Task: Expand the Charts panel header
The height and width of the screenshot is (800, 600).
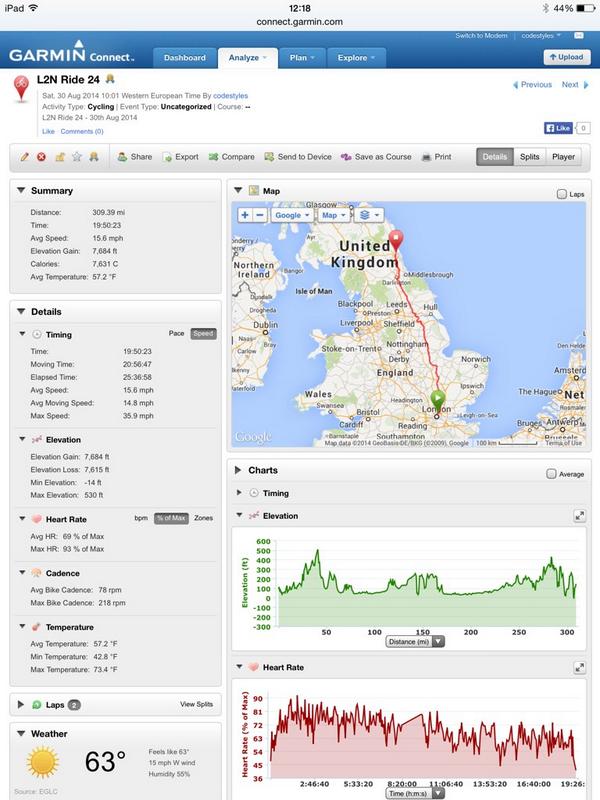Action: click(238, 470)
